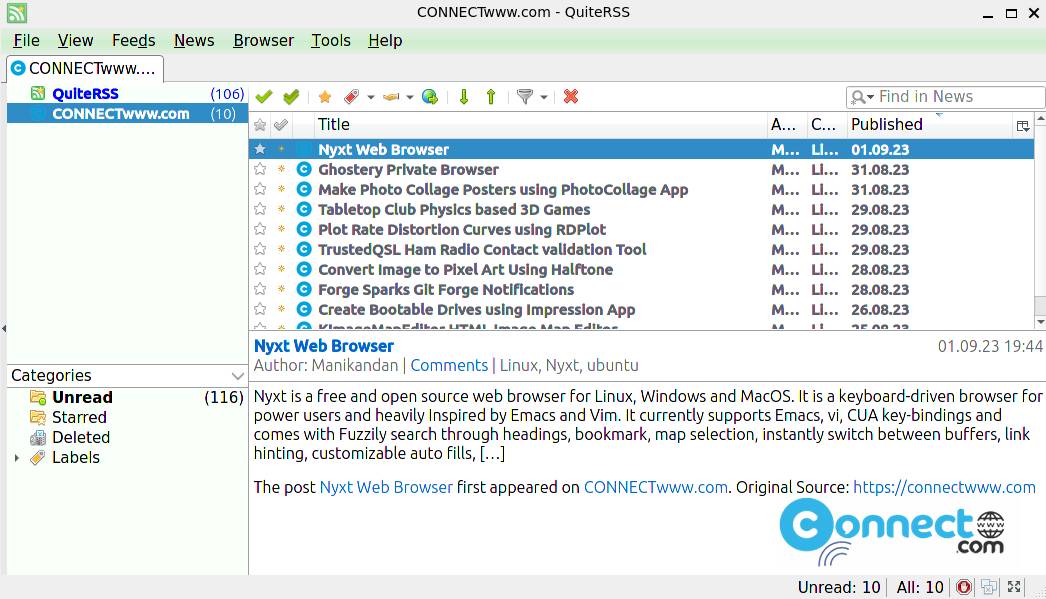Select the CONNECTwww.com feed in tree

point(127,113)
